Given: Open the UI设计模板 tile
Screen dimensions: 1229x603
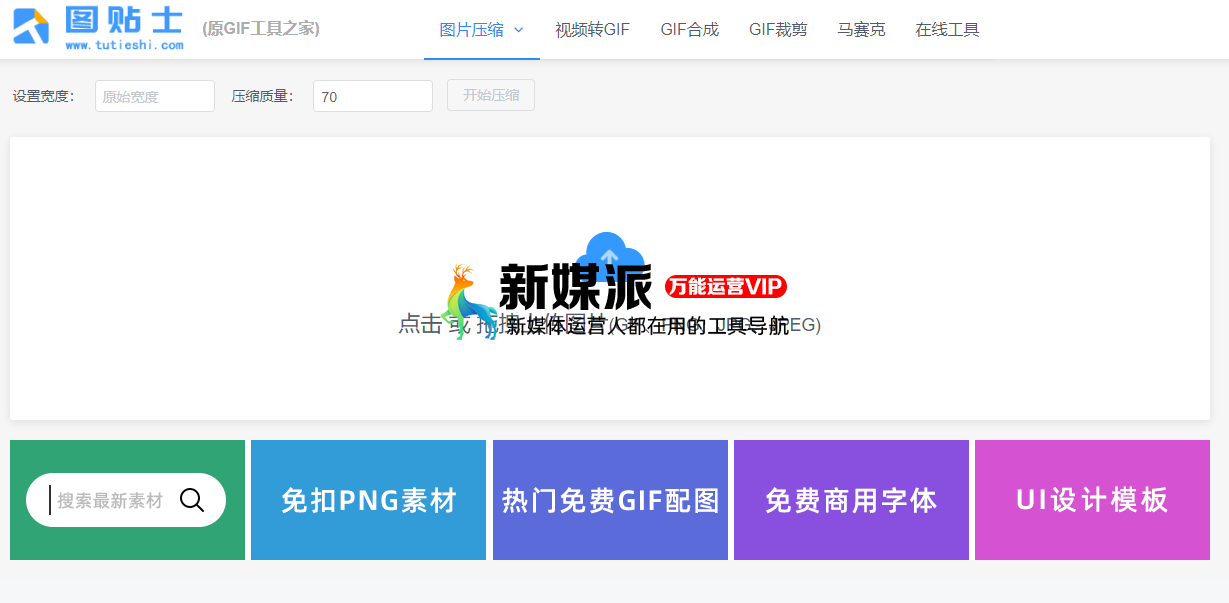Looking at the screenshot, I should coord(1092,500).
